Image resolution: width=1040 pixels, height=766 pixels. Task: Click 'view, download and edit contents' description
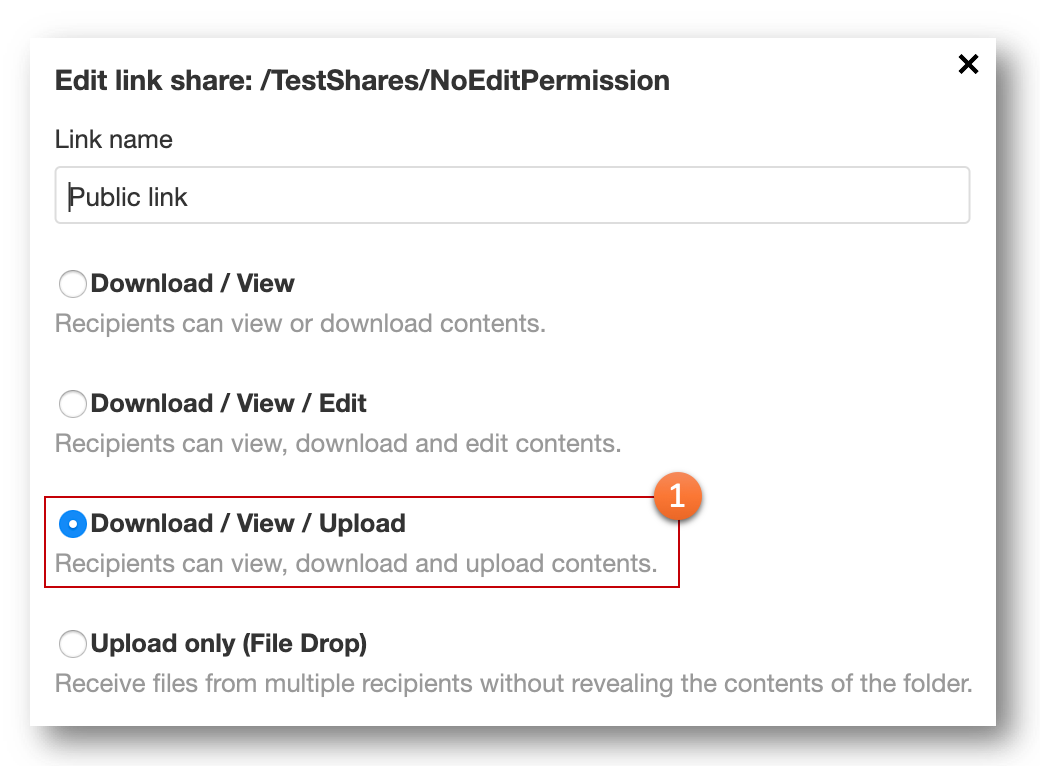pyautogui.click(x=338, y=444)
